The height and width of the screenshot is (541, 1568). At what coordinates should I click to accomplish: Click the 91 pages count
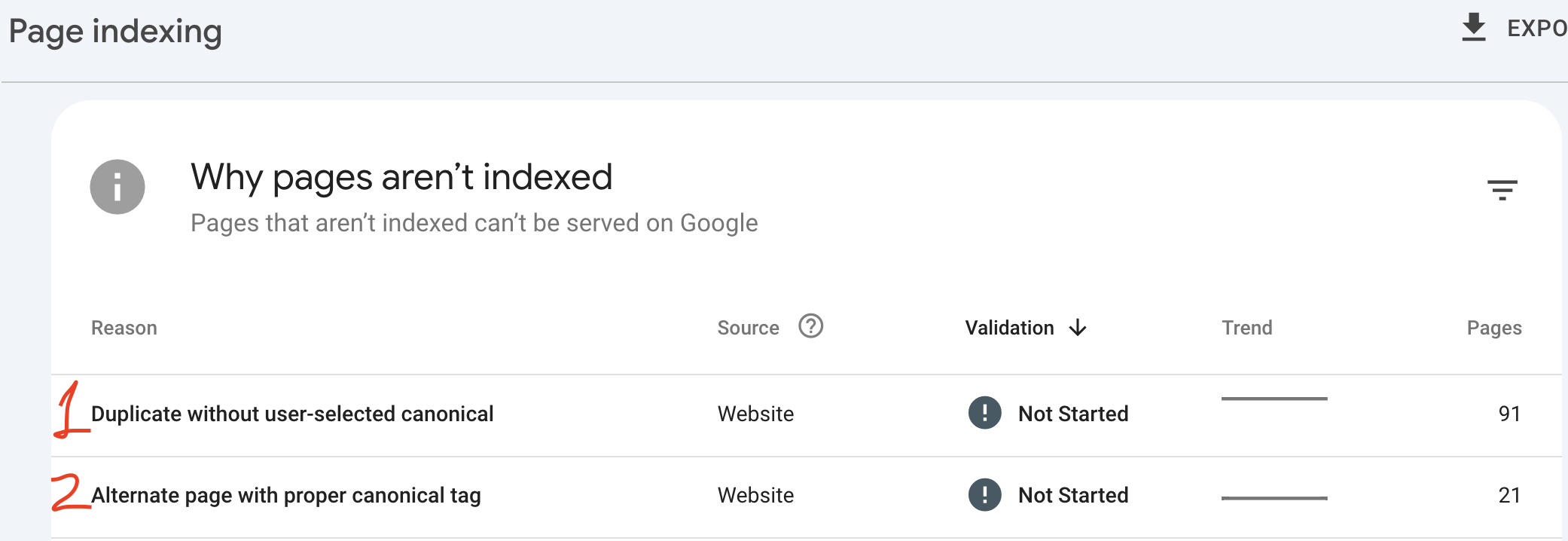(1509, 414)
